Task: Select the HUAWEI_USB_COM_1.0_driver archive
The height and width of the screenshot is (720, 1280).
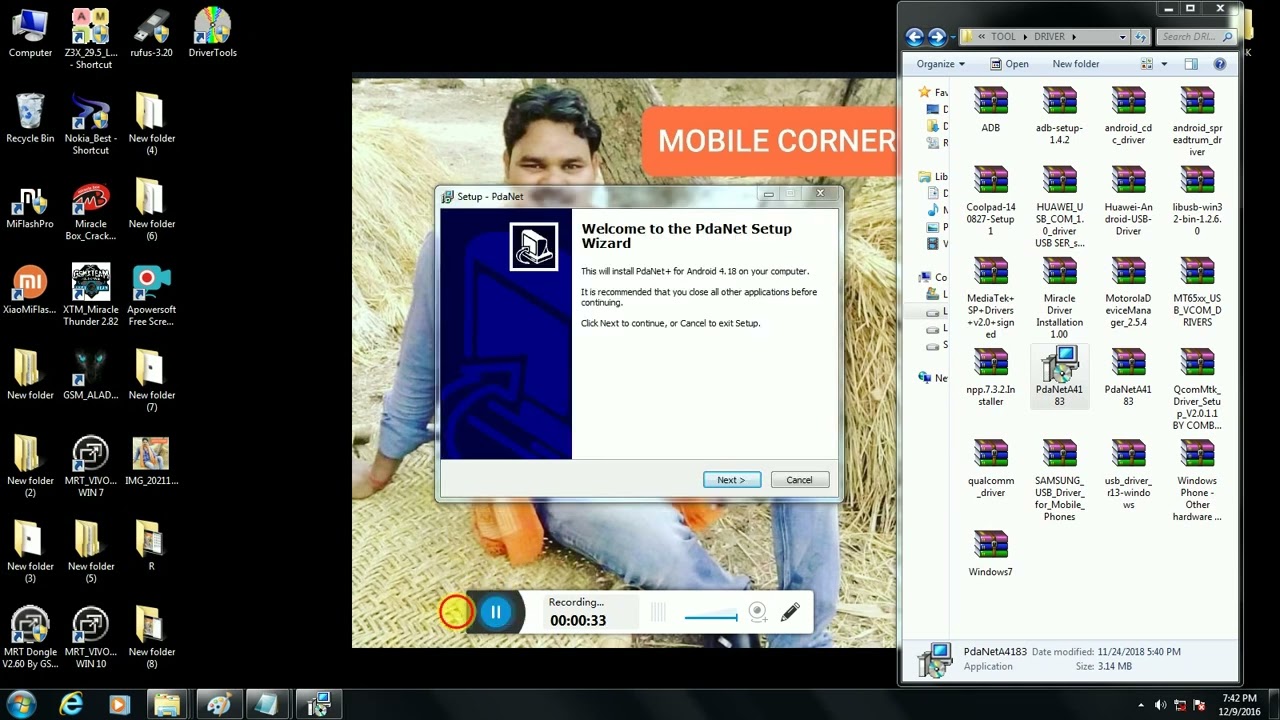Action: (1060, 207)
